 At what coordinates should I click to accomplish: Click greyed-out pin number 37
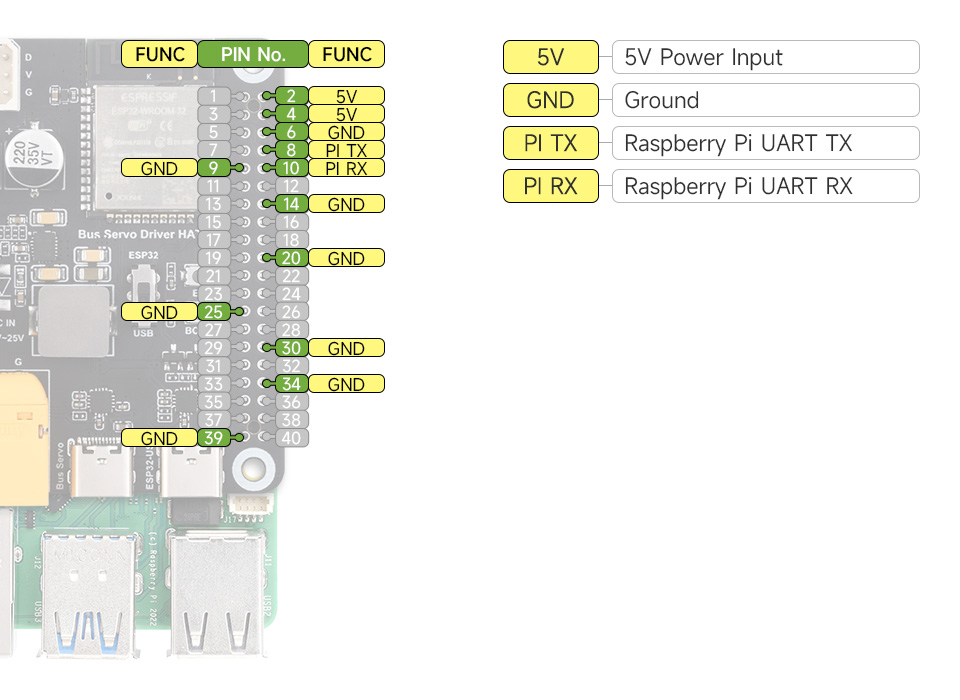click(x=214, y=420)
